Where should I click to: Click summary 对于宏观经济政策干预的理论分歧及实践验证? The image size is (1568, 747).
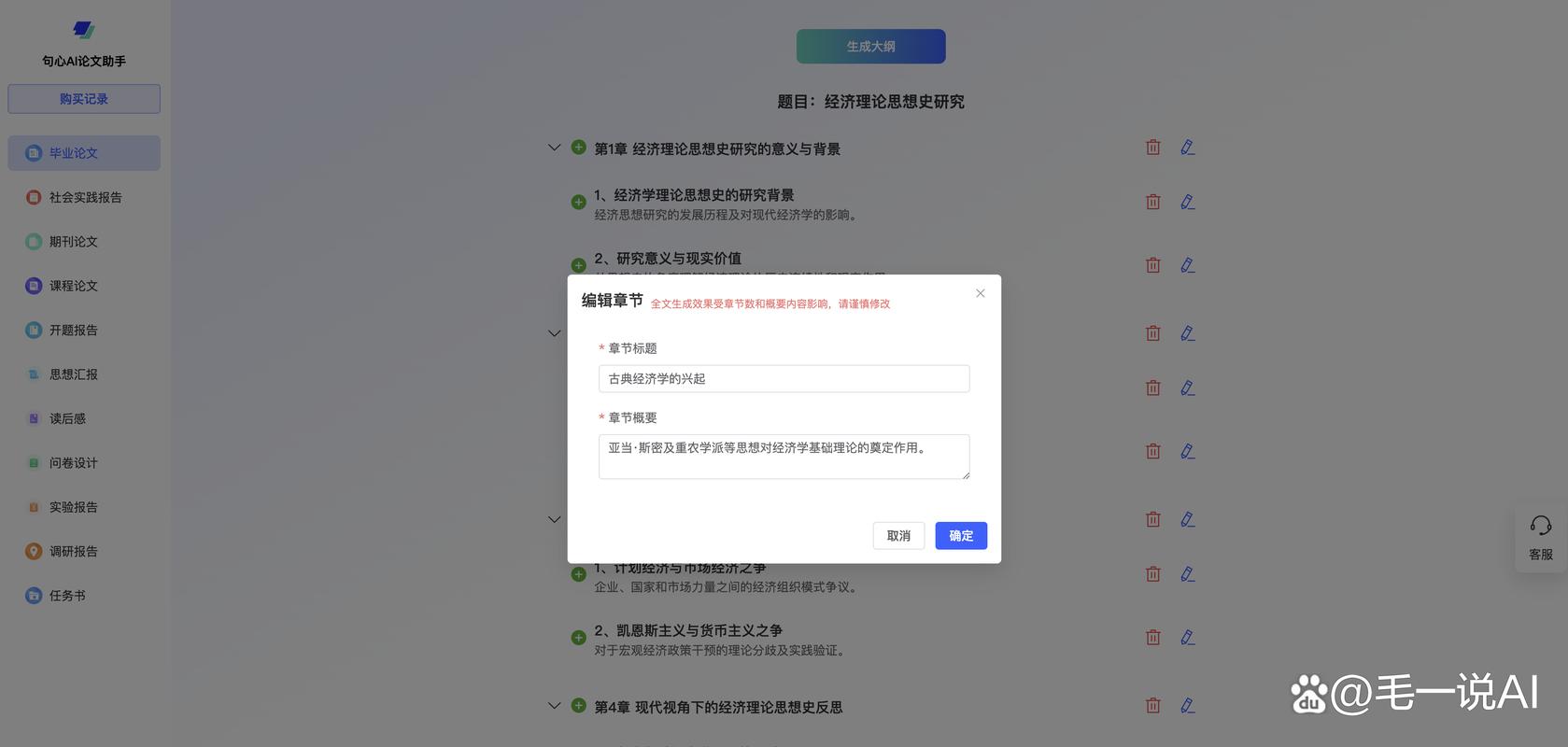pos(720,651)
